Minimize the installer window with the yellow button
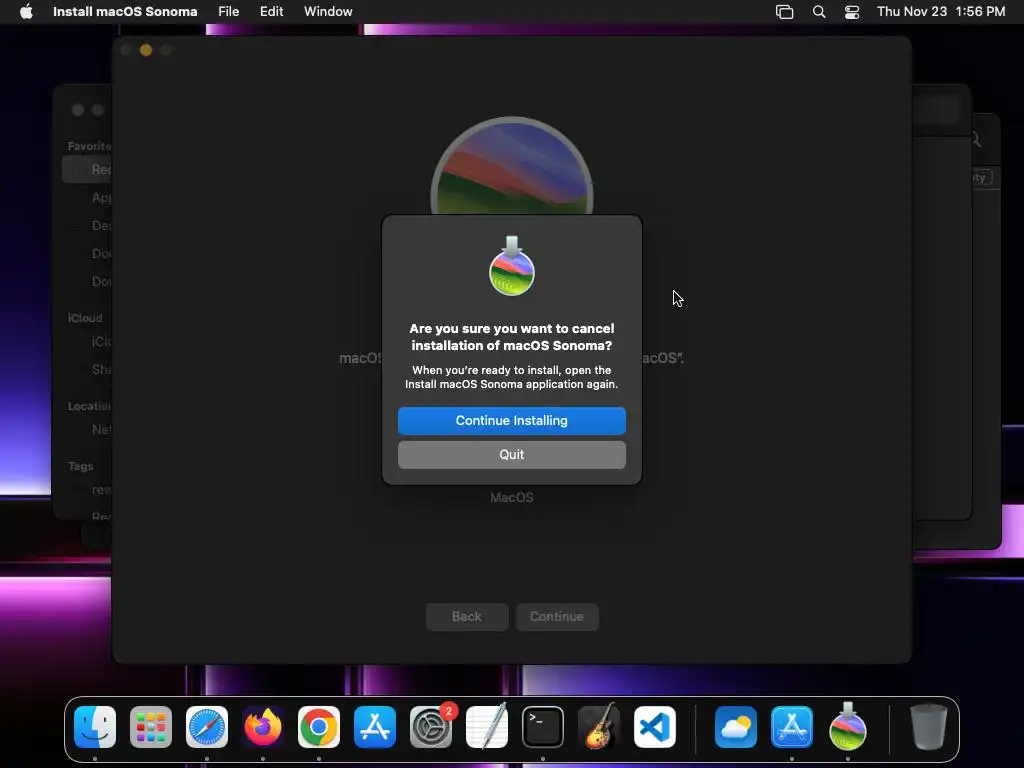Viewport: 1024px width, 768px height. click(x=146, y=50)
